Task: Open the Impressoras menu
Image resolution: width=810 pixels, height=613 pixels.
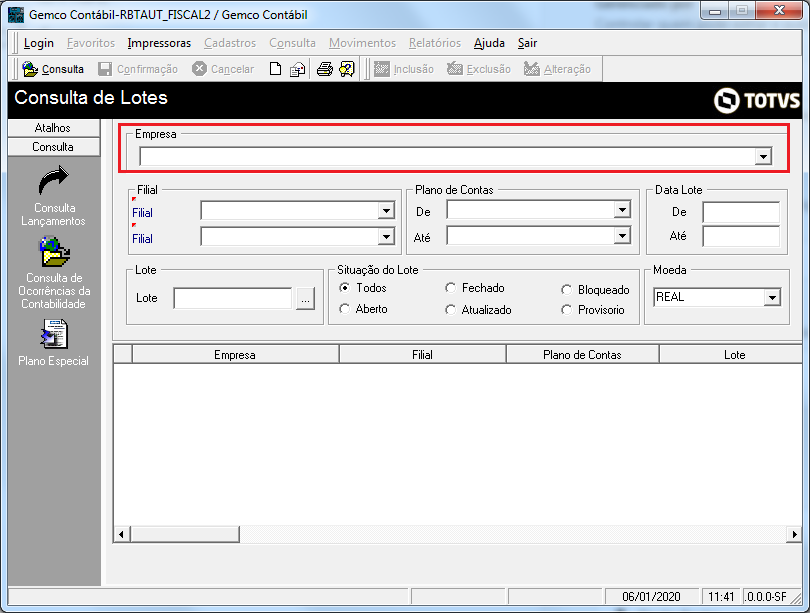Action: click(x=159, y=43)
